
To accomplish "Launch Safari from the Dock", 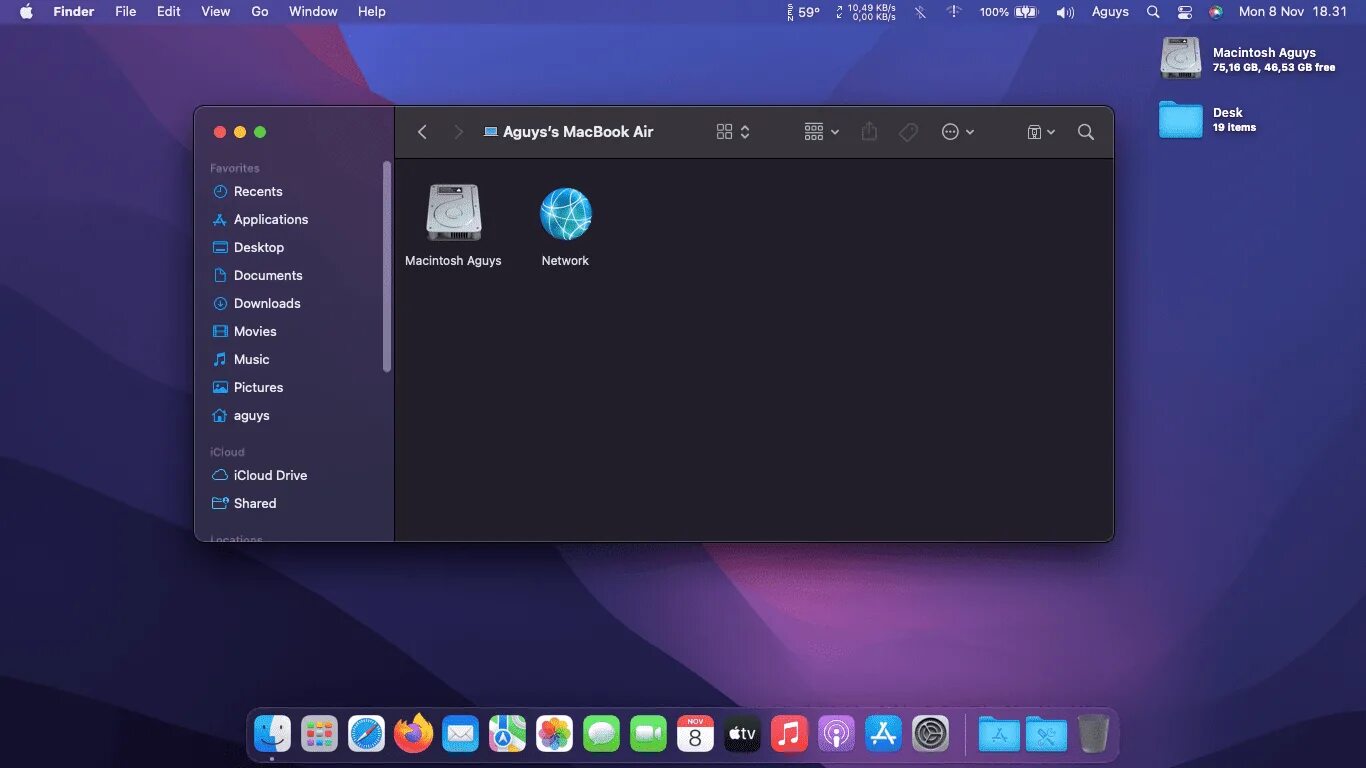I will pos(366,735).
